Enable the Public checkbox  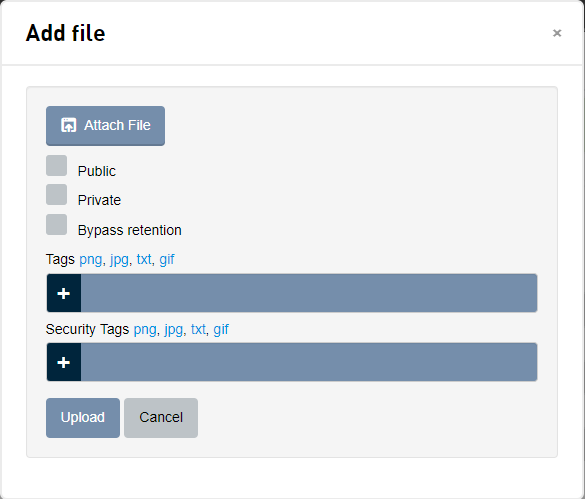[56, 165]
